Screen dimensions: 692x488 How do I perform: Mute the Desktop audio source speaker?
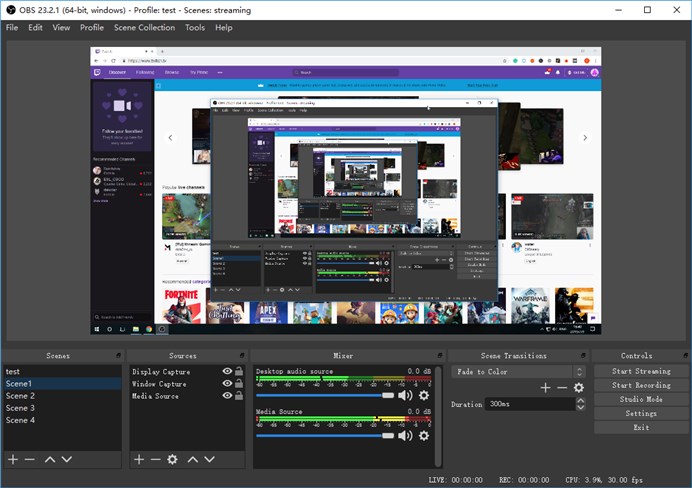(405, 395)
